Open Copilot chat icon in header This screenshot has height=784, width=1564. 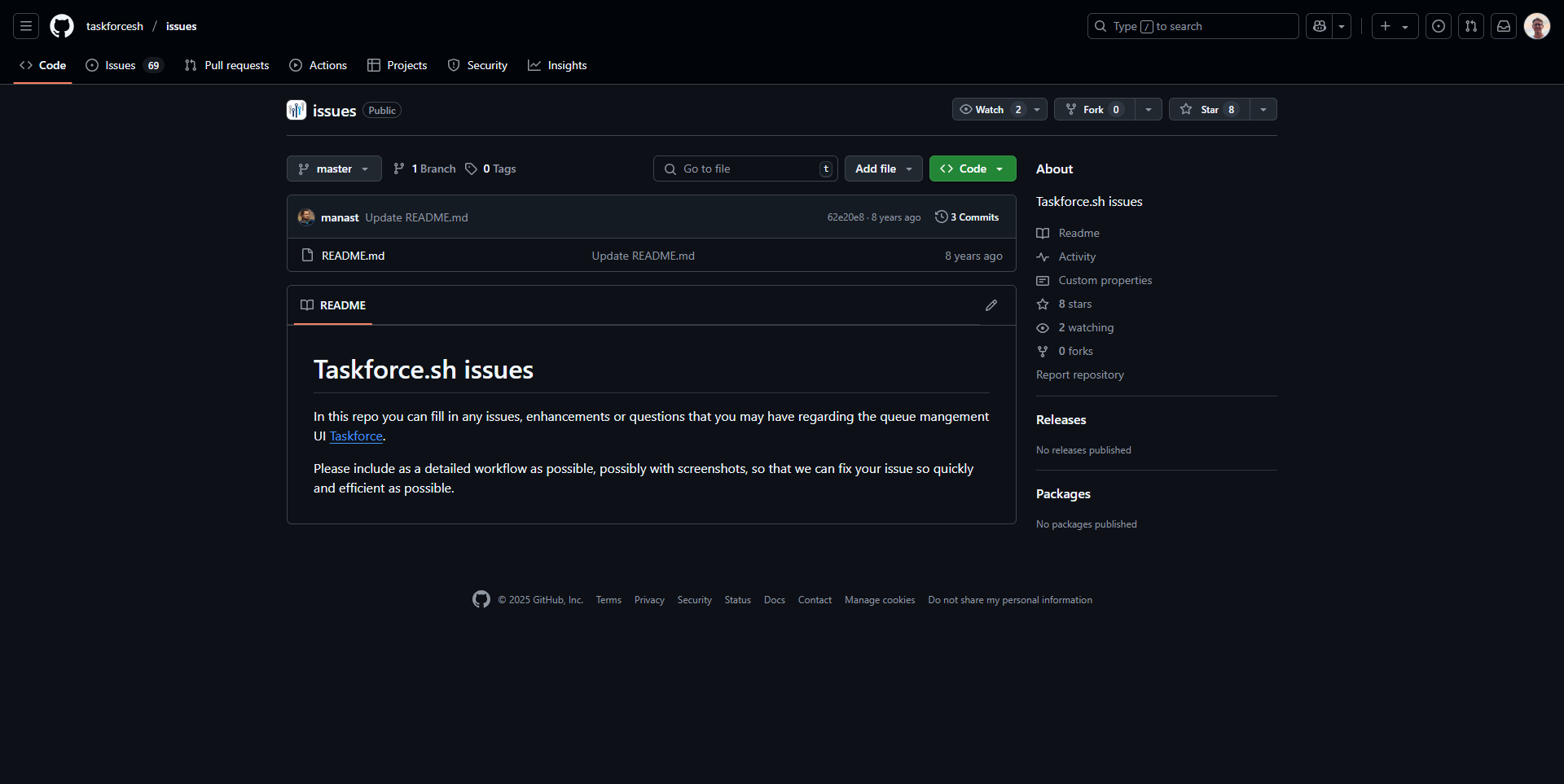pyautogui.click(x=1320, y=26)
